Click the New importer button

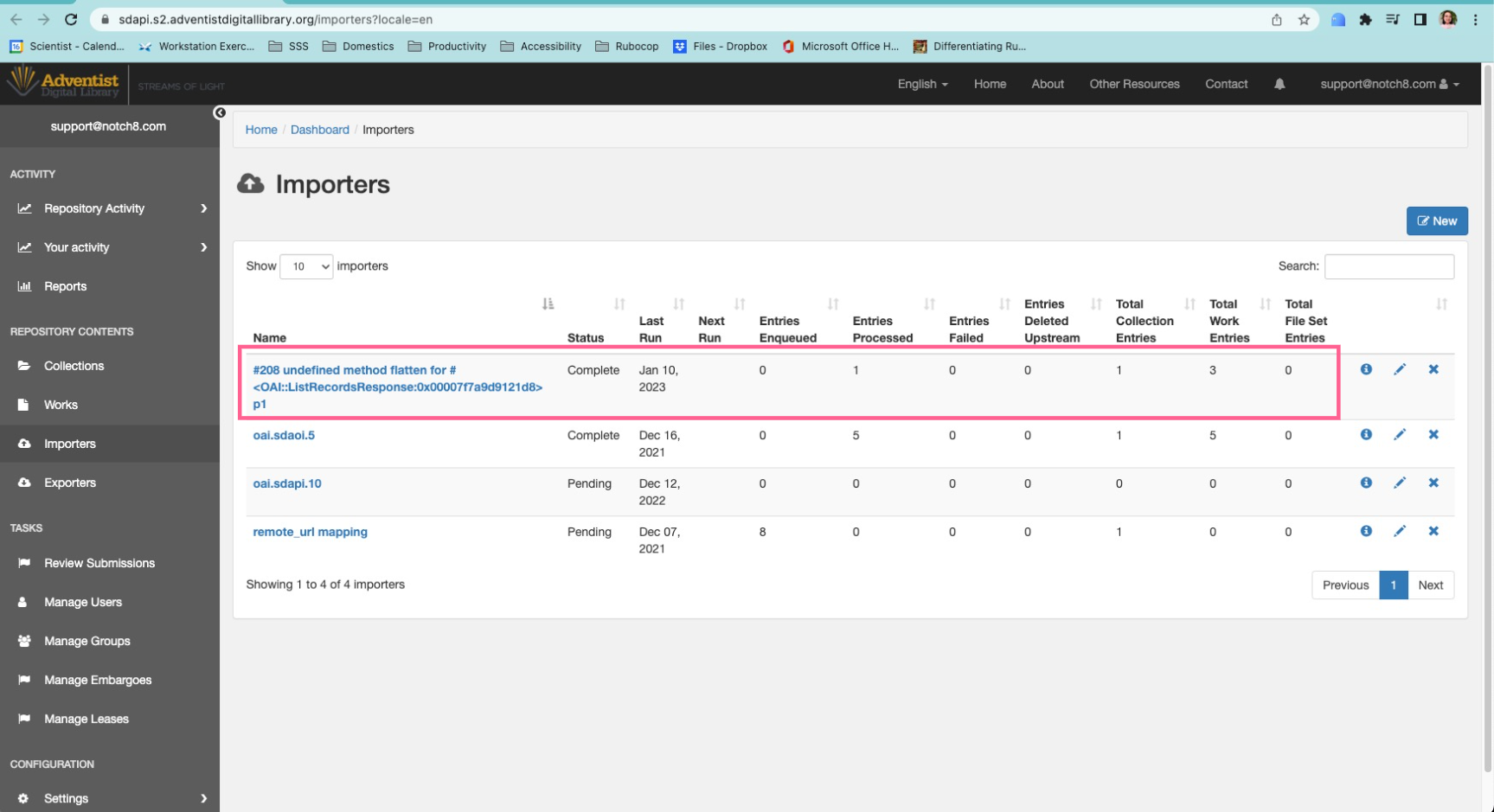point(1436,221)
